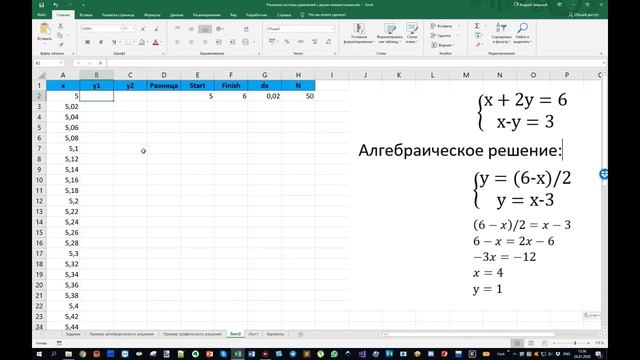This screenshot has height=360, width=640.
Task: Click the orientation text angle icon
Action: [x=219, y=29]
